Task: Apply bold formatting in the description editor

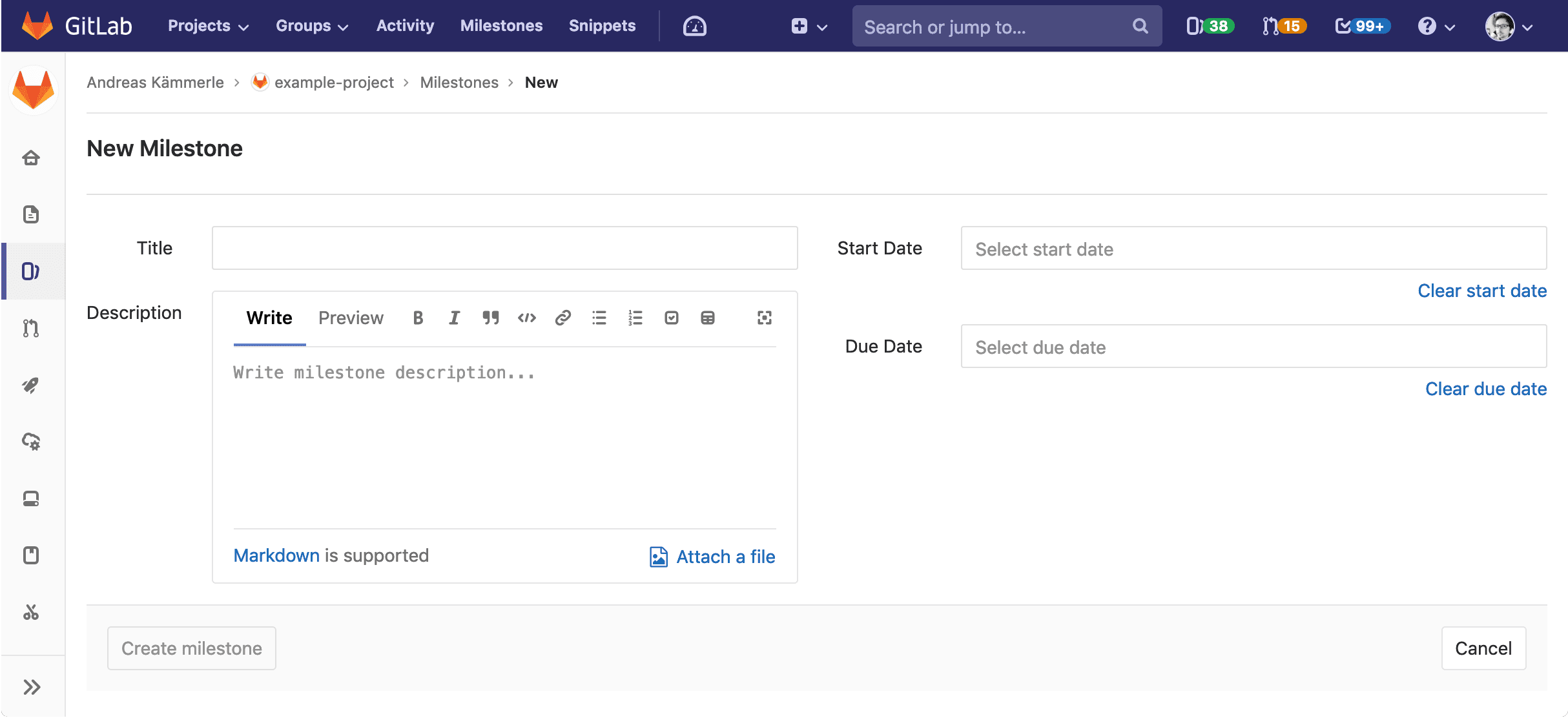Action: [x=418, y=318]
